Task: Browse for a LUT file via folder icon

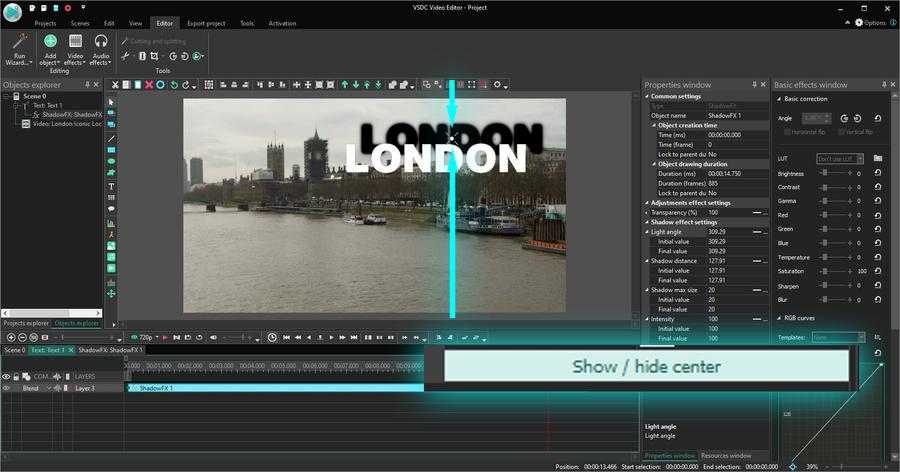Action: 877,158
